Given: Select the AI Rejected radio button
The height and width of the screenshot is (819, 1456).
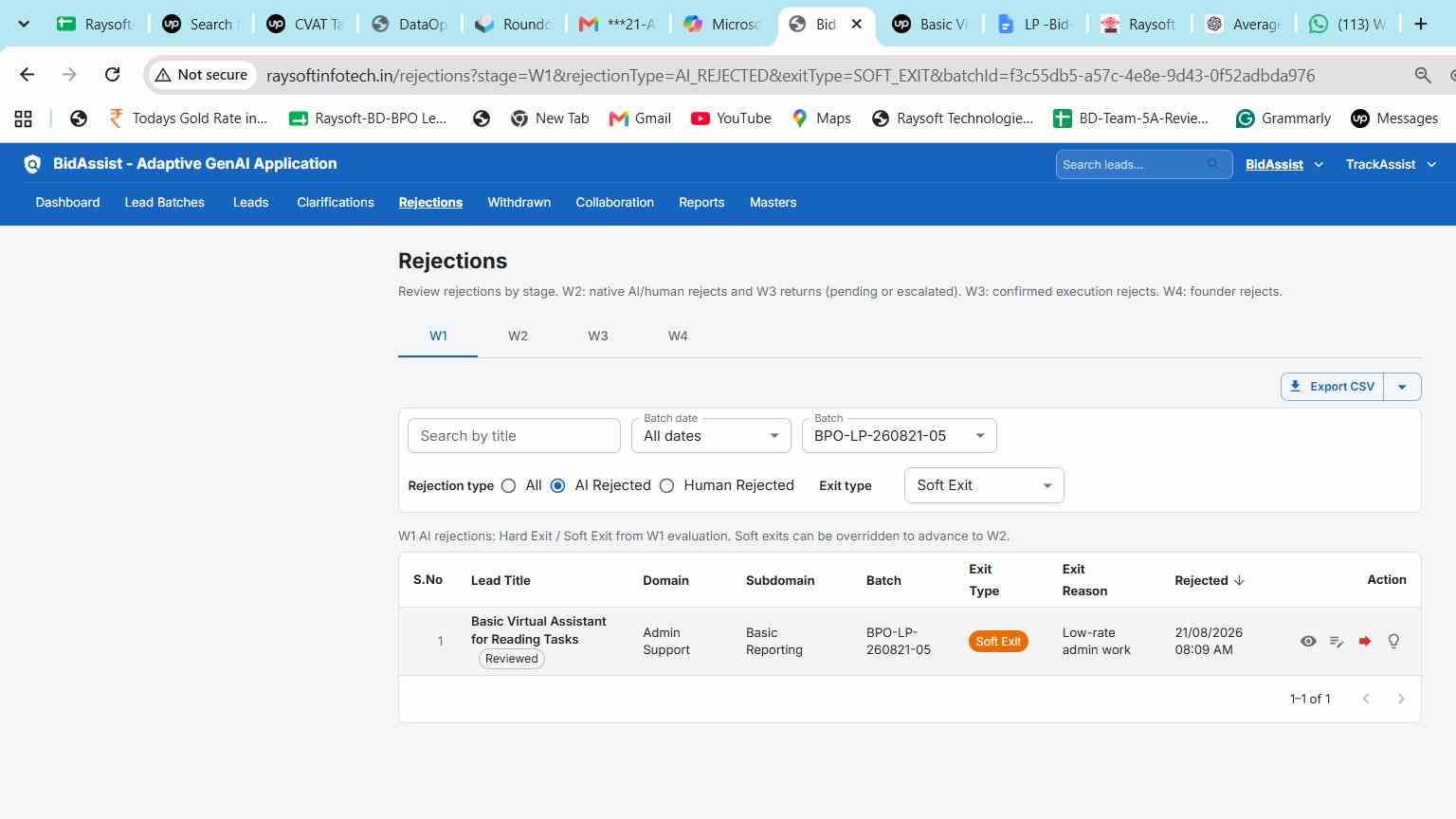Looking at the screenshot, I should pyautogui.click(x=558, y=485).
